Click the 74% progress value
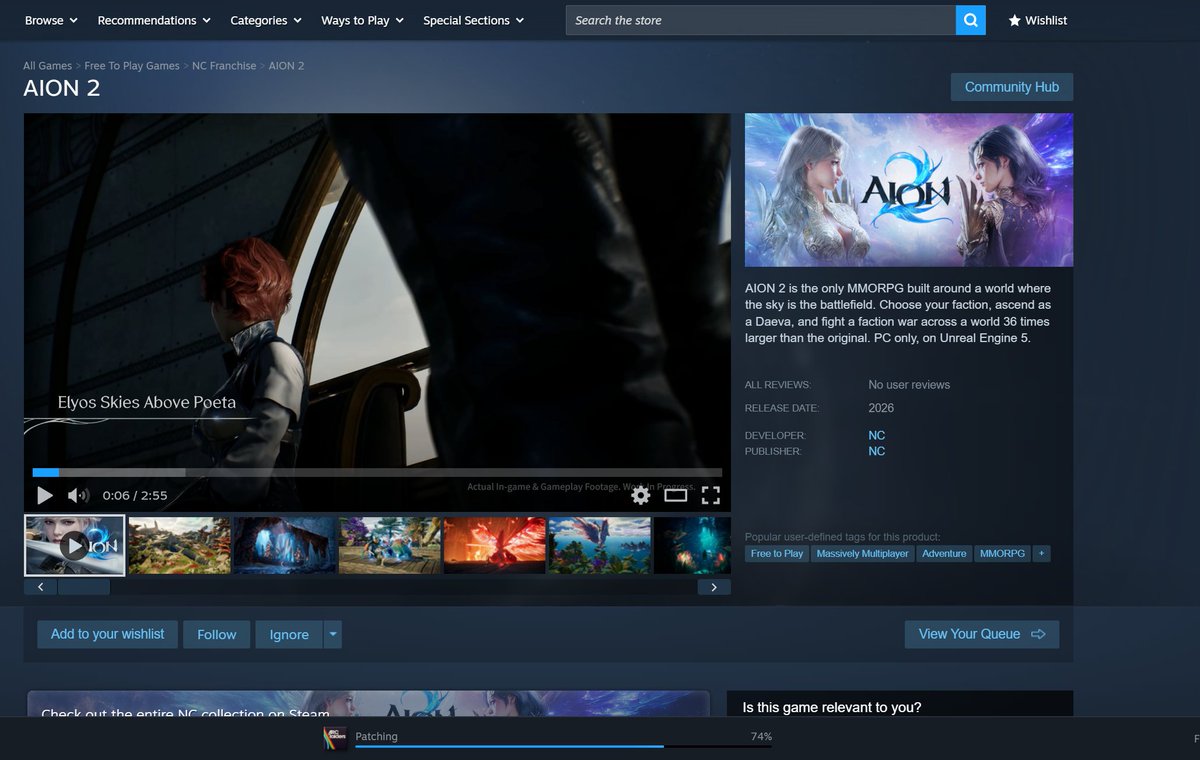Screen dimensions: 1200x760 pyautogui.click(x=761, y=736)
